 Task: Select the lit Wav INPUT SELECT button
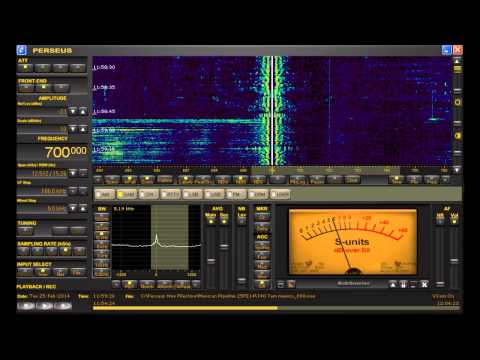[x=43, y=272]
